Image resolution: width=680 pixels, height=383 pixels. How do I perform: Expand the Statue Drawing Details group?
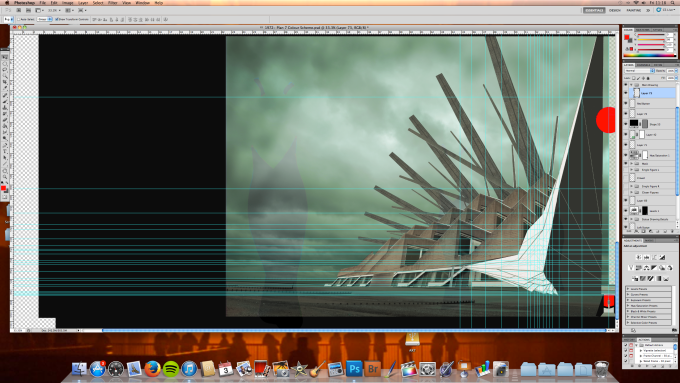pos(631,219)
